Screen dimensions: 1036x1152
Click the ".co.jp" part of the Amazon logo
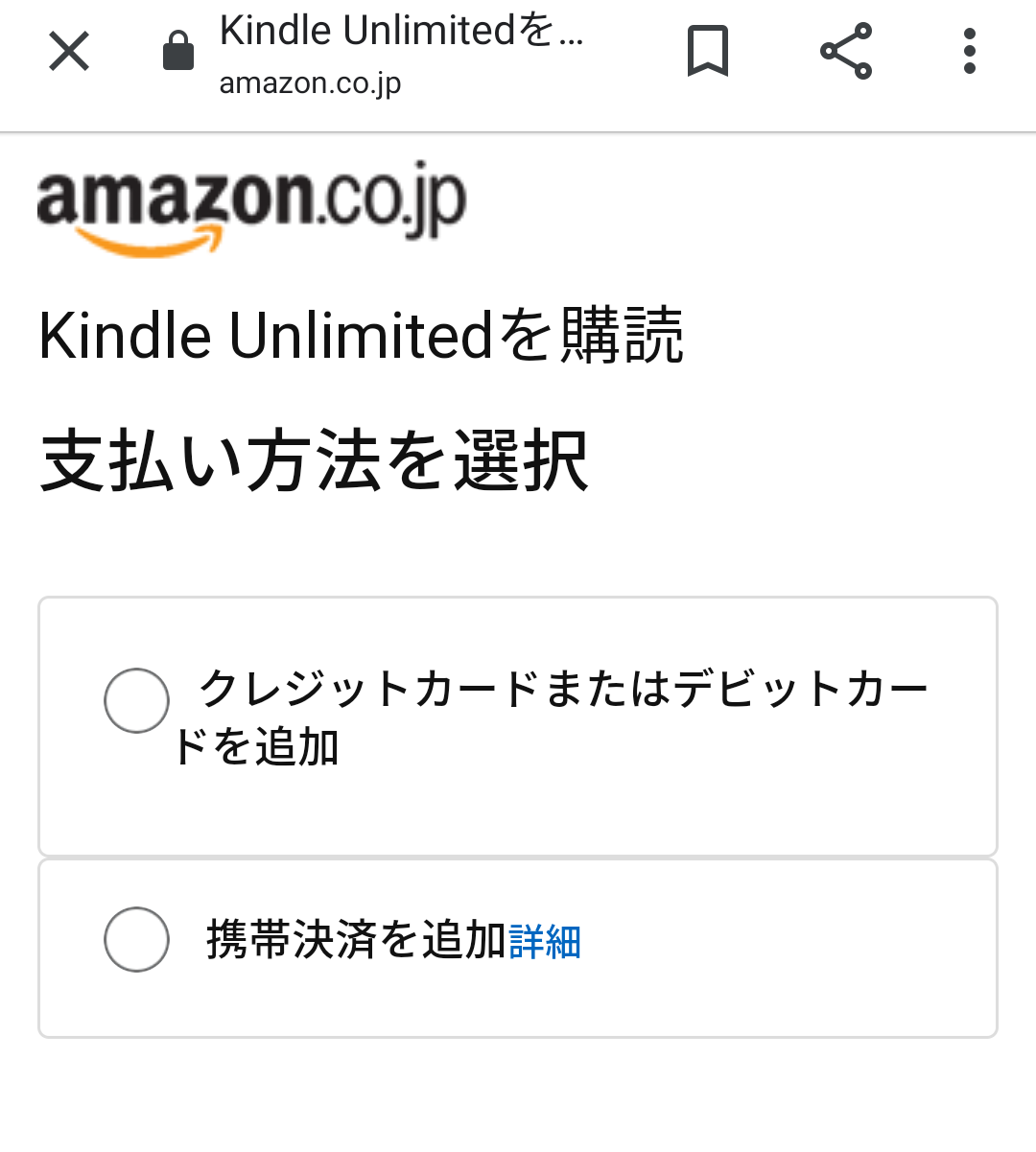click(x=393, y=200)
